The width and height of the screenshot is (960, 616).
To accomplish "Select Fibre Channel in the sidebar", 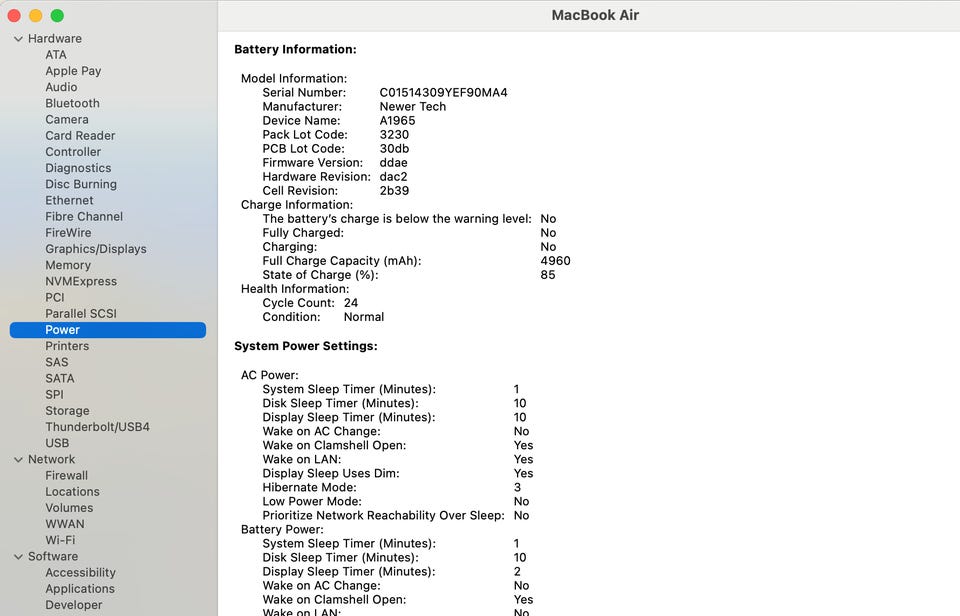I will pos(84,217).
